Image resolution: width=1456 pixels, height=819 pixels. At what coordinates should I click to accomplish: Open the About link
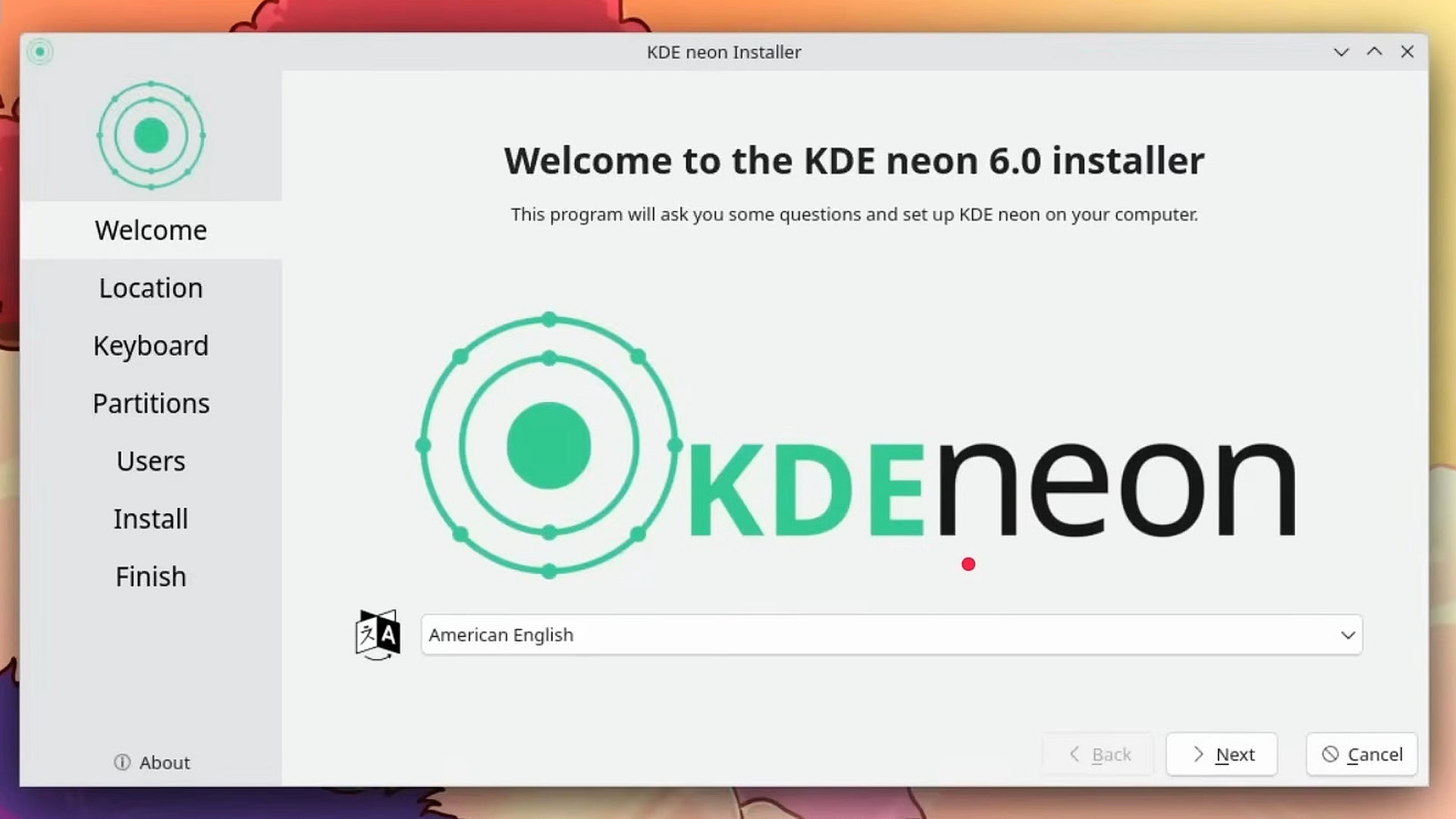[164, 762]
